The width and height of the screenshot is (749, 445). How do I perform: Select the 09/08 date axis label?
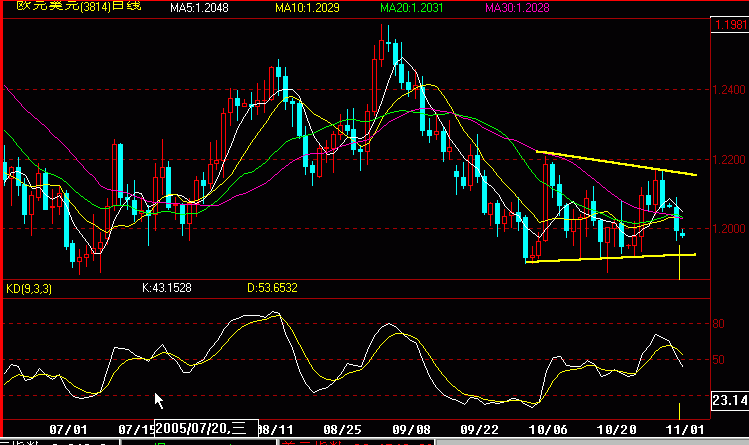(411, 429)
